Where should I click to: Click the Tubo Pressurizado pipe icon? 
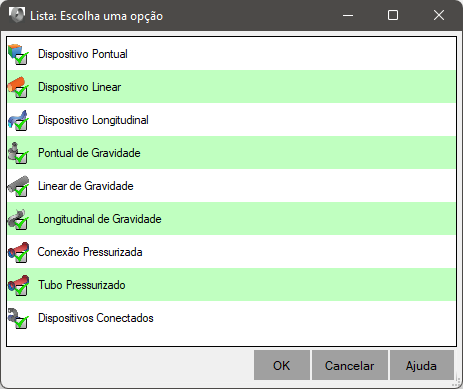[x=18, y=285]
